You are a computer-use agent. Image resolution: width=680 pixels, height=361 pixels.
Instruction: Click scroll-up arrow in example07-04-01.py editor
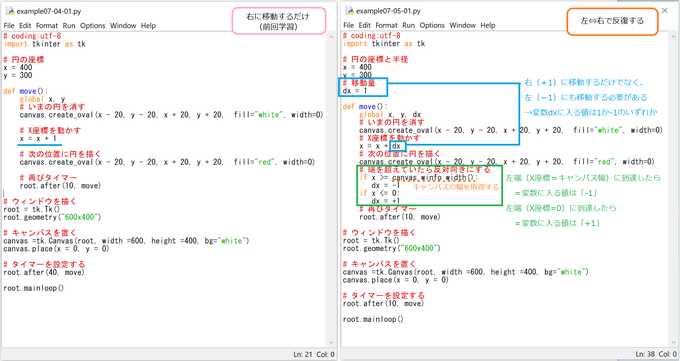[331, 37]
